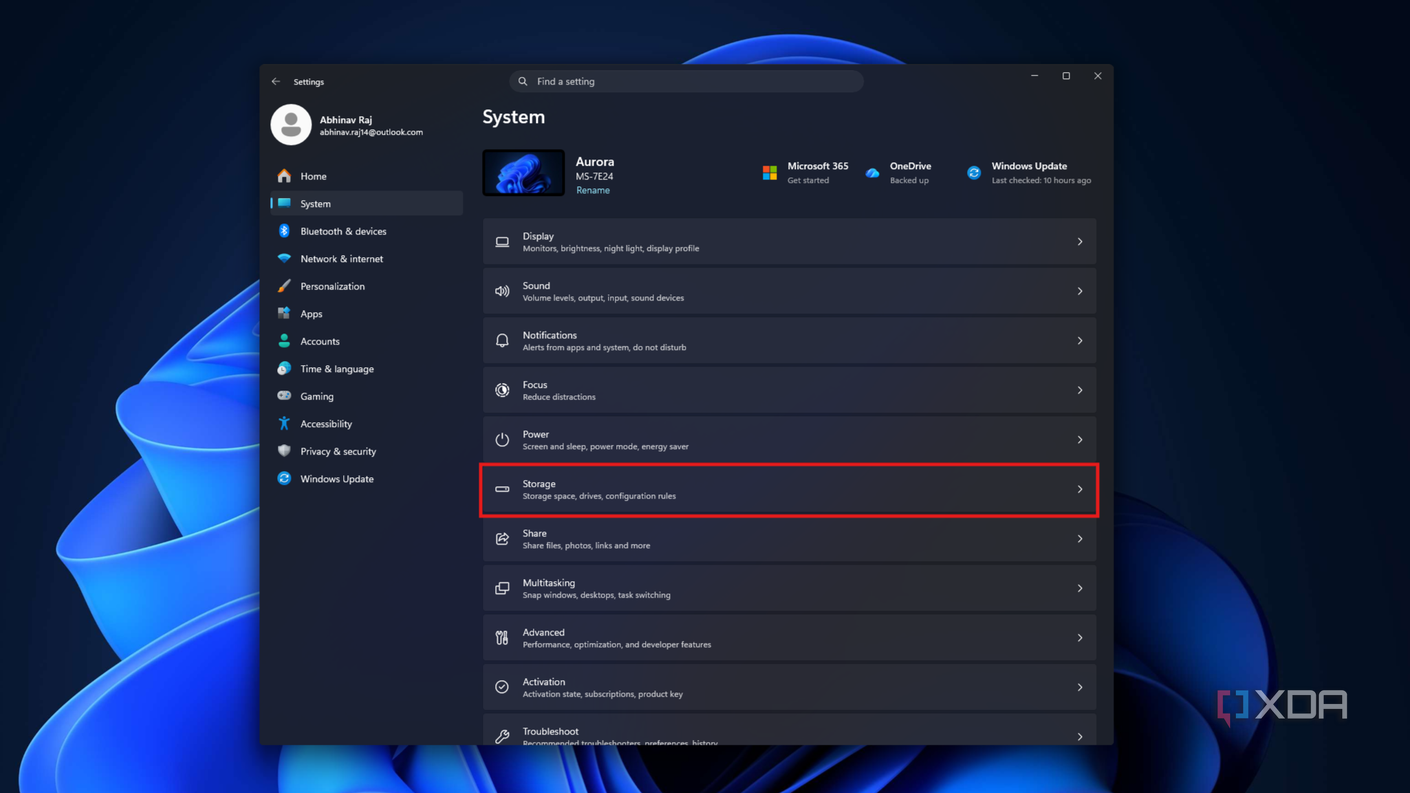Select the System monitor icon in sidebar
Viewport: 1410px width, 793px height.
click(x=284, y=203)
